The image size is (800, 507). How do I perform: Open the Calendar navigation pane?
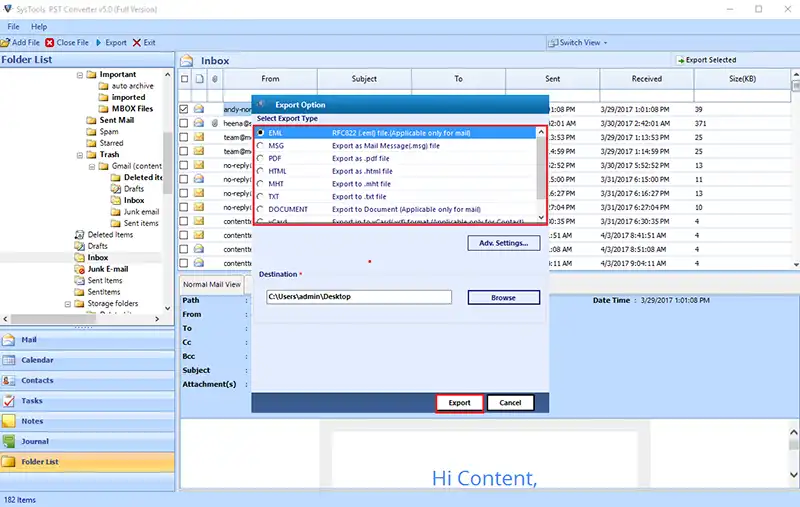(87, 360)
